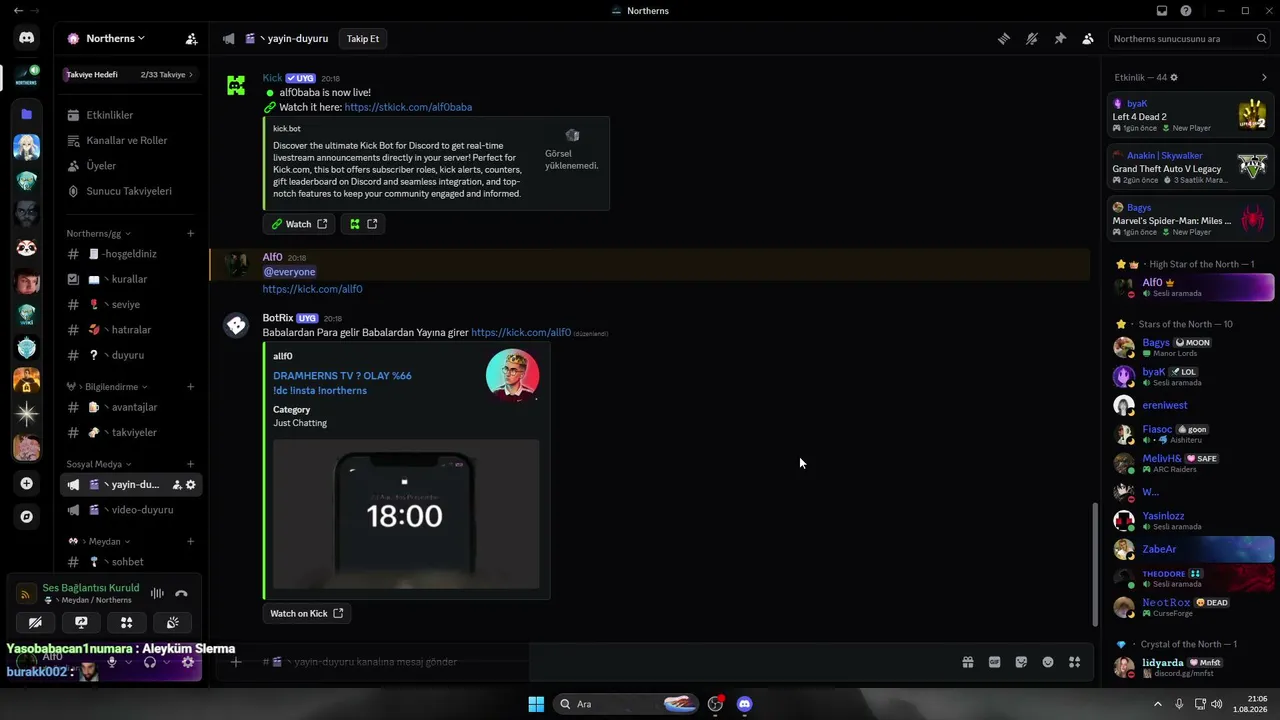
Task: Click the search magnifier icon in Northerns search box
Action: [1262, 39]
